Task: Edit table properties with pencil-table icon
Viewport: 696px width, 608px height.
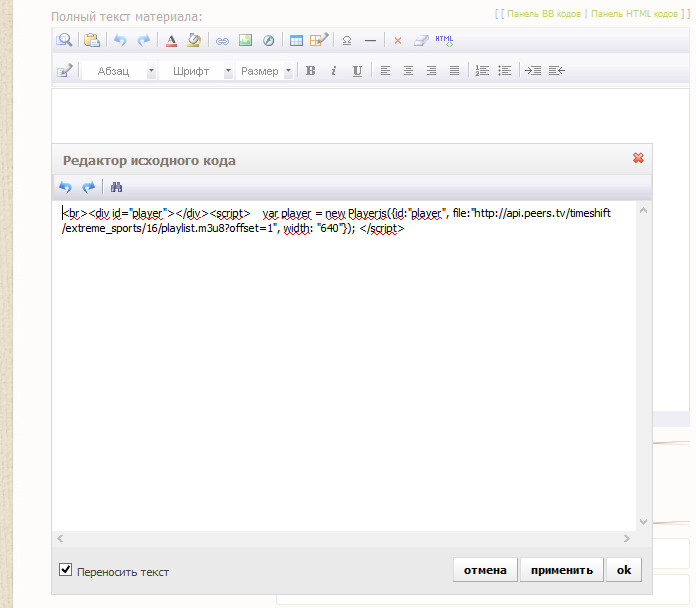Action: pos(319,40)
